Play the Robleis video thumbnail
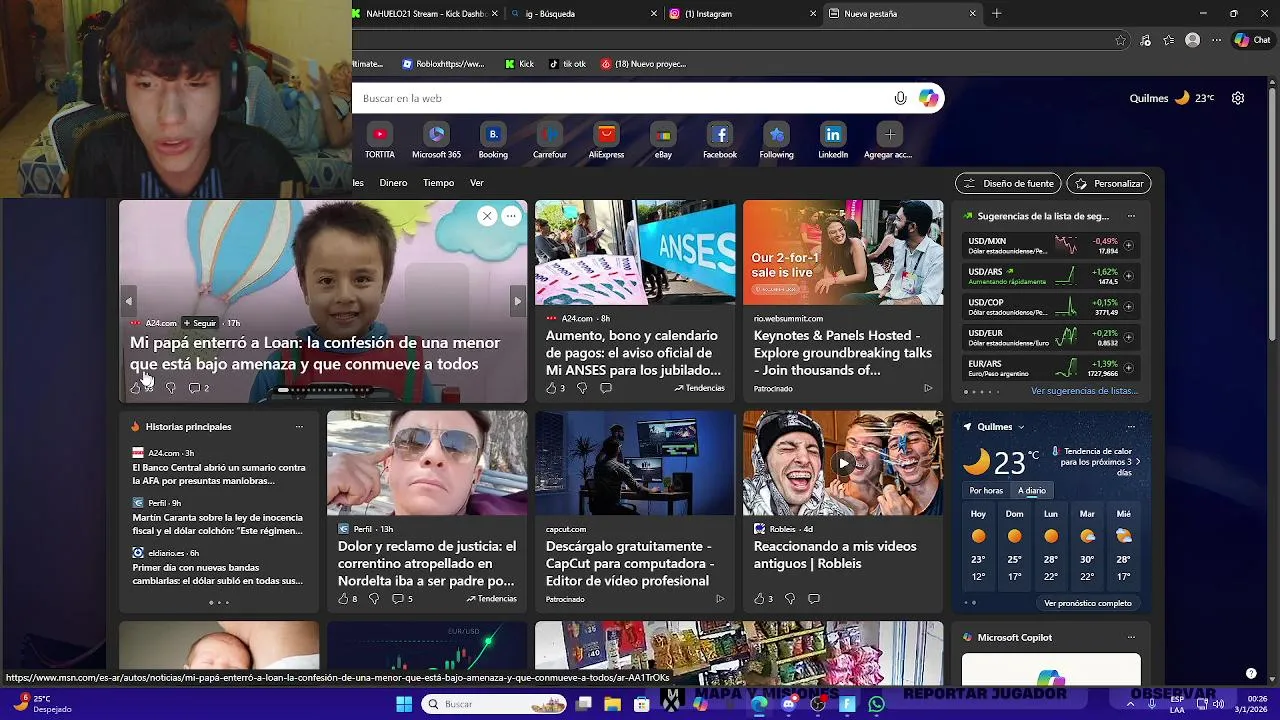 [845, 463]
